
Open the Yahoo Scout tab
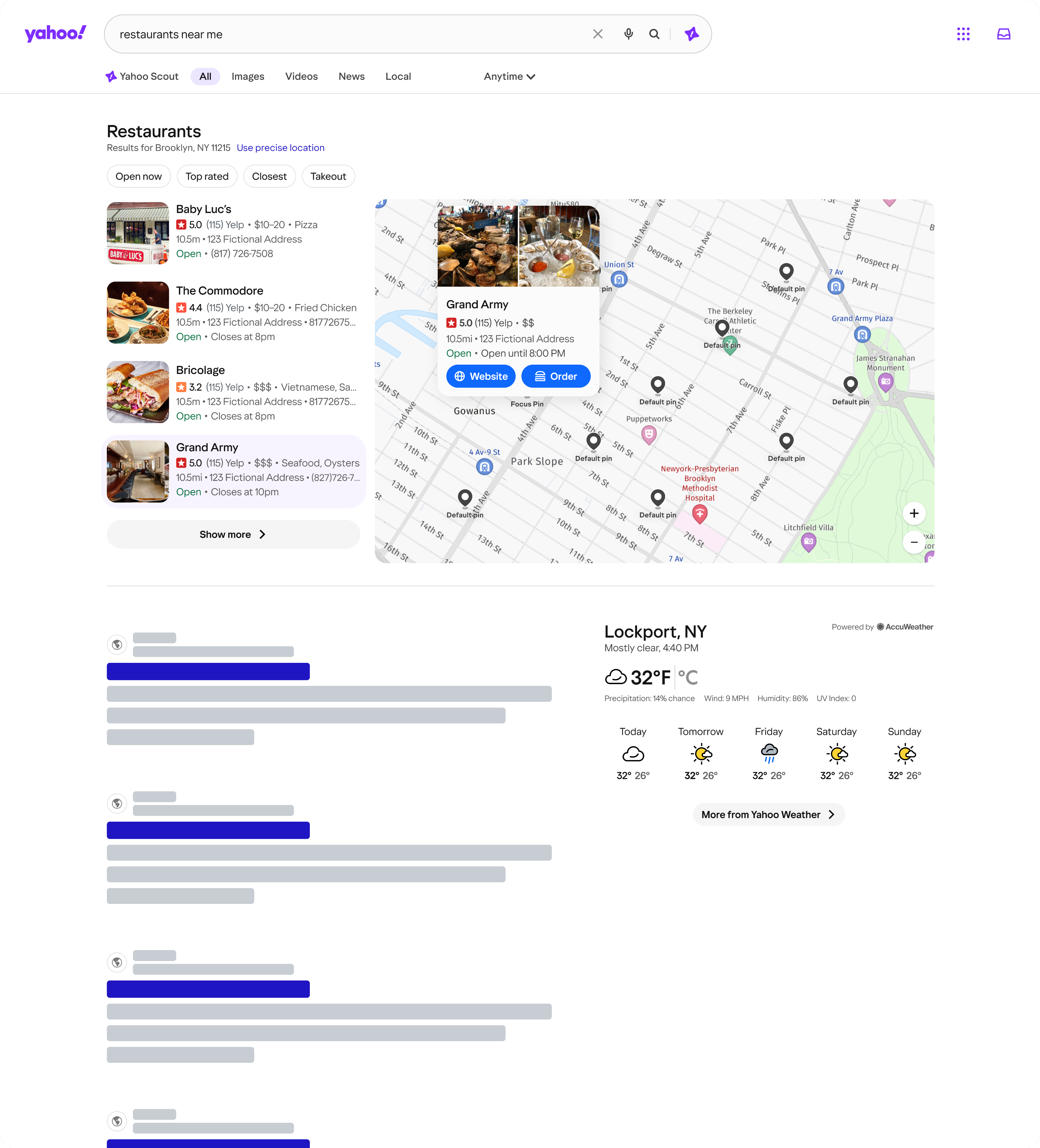pyautogui.click(x=142, y=76)
